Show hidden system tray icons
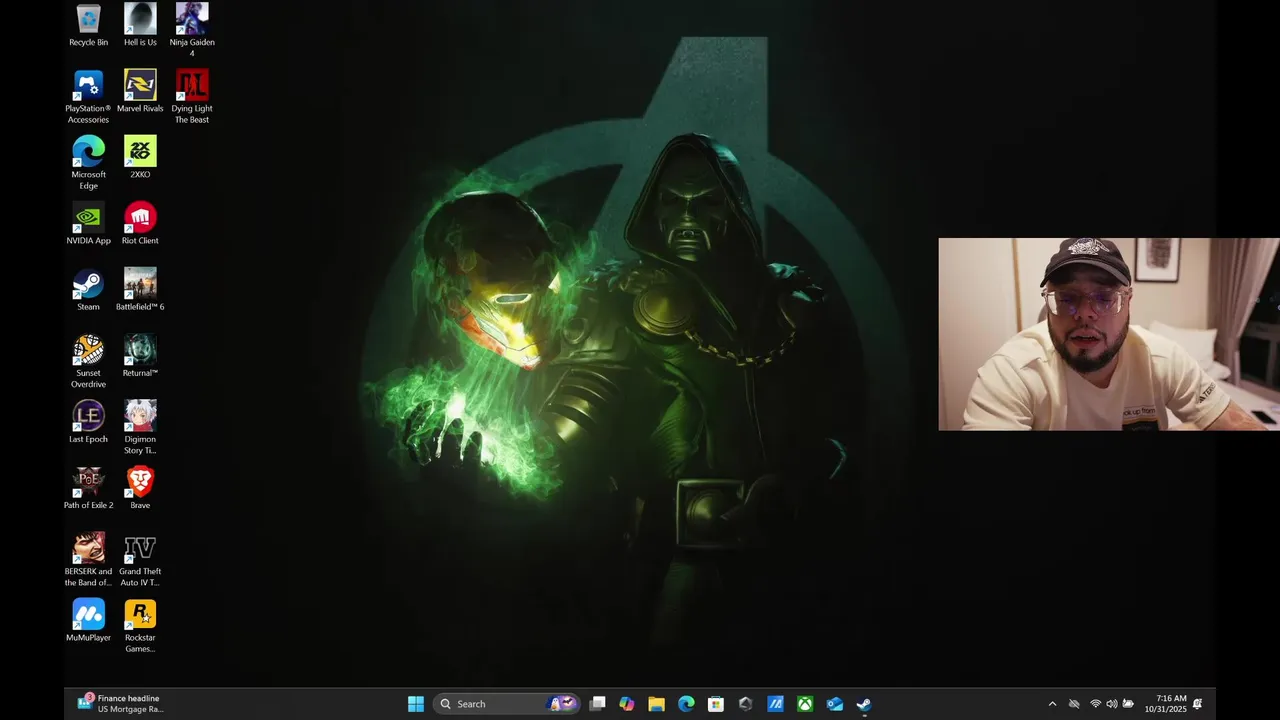The image size is (1280, 720). [1052, 704]
